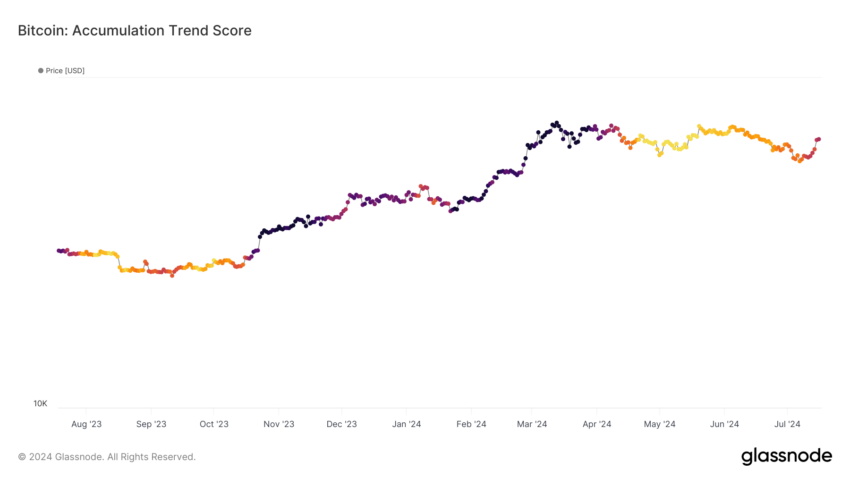Click the glassnode logo

click(x=786, y=456)
